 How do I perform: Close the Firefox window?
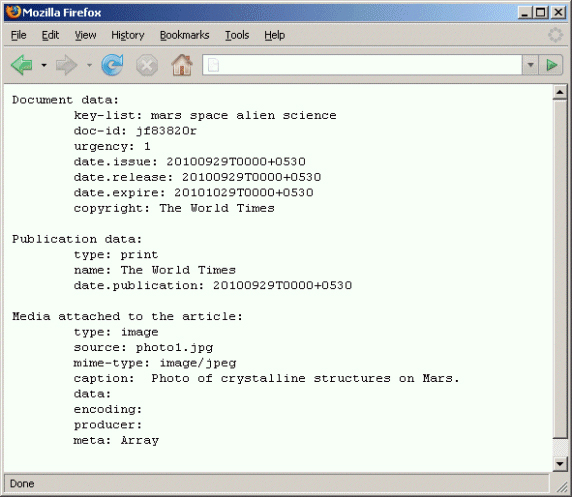click(x=558, y=13)
